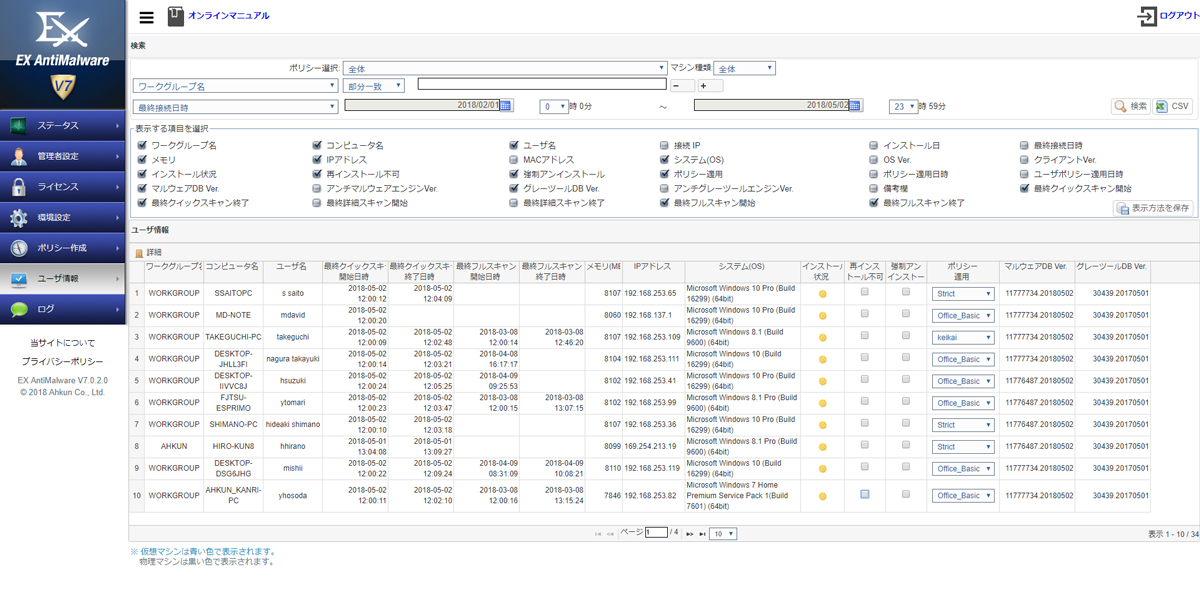Image resolution: width=1200 pixels, height=591 pixels.
Task: Remove search condition with minus button
Action: [x=682, y=86]
